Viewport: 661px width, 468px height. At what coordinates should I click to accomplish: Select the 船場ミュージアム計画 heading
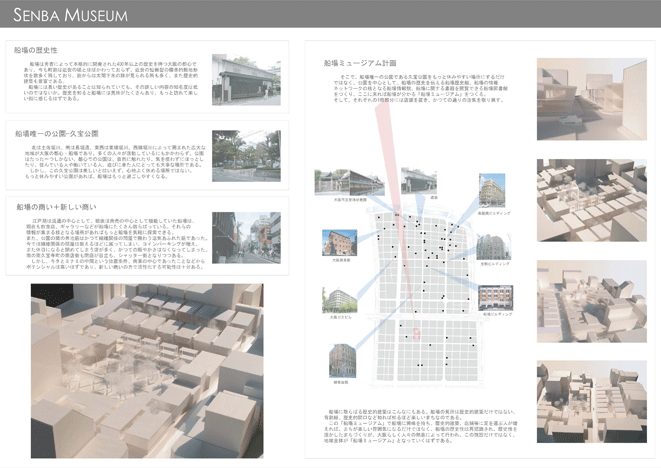tap(361, 63)
